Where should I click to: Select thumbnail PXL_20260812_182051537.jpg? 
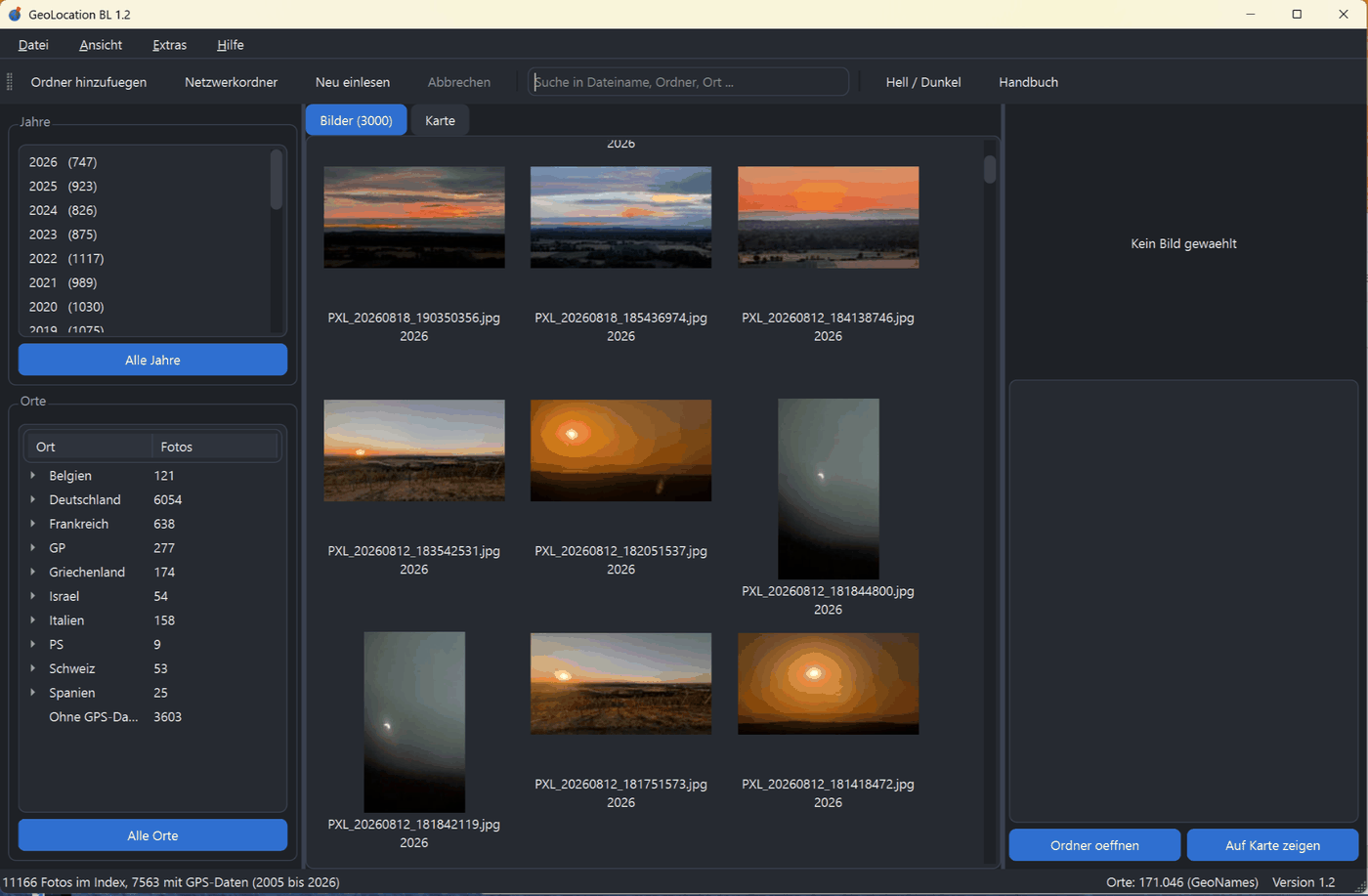tap(620, 450)
